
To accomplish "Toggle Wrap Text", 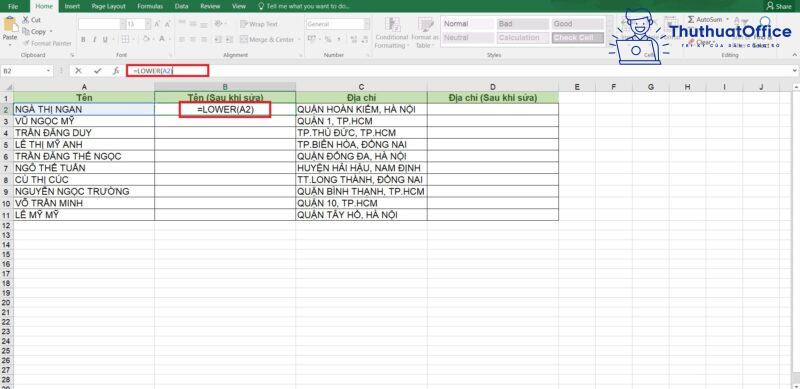I will coord(259,24).
